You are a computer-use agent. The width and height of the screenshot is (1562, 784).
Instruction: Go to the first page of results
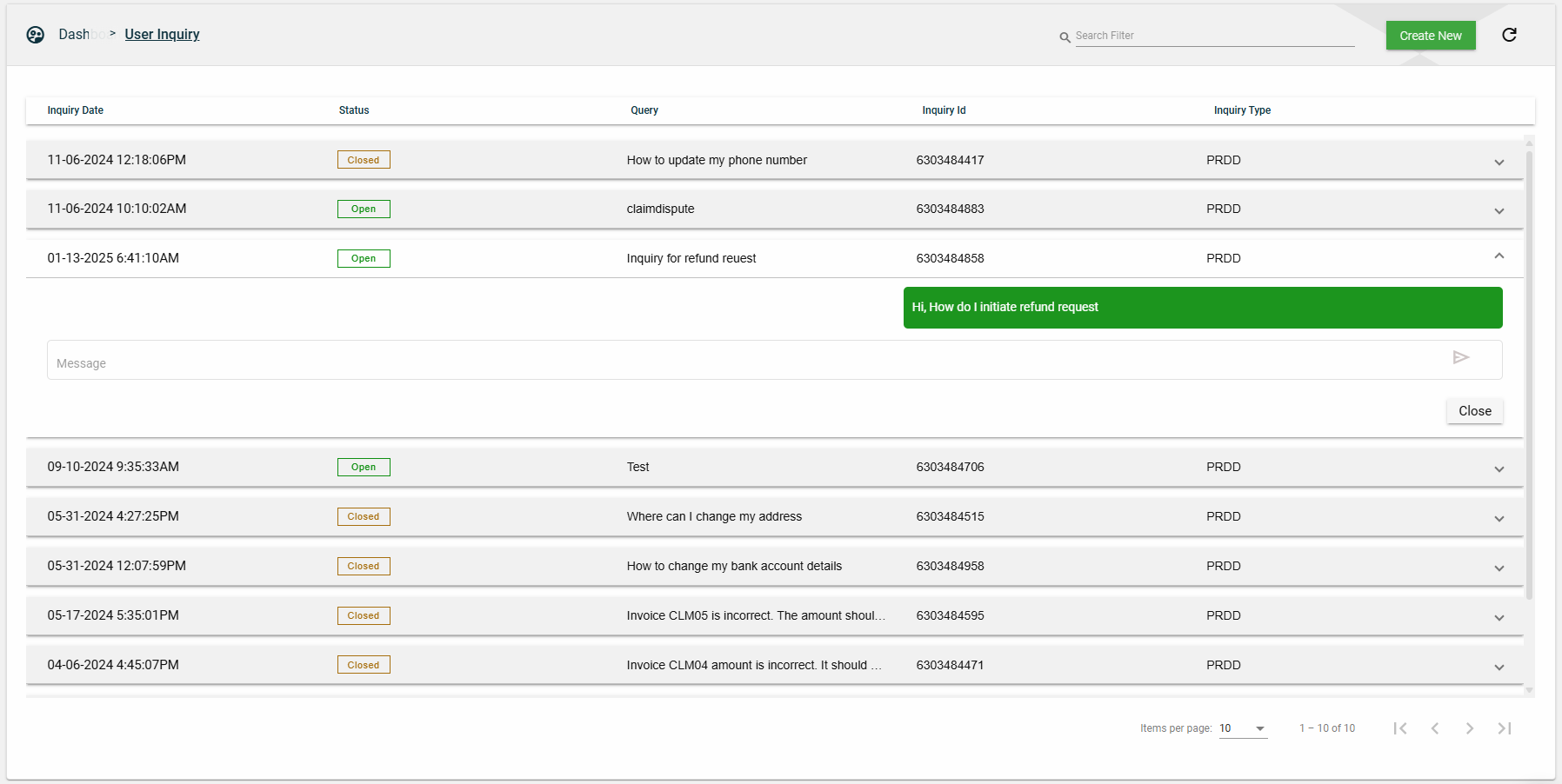(1399, 728)
